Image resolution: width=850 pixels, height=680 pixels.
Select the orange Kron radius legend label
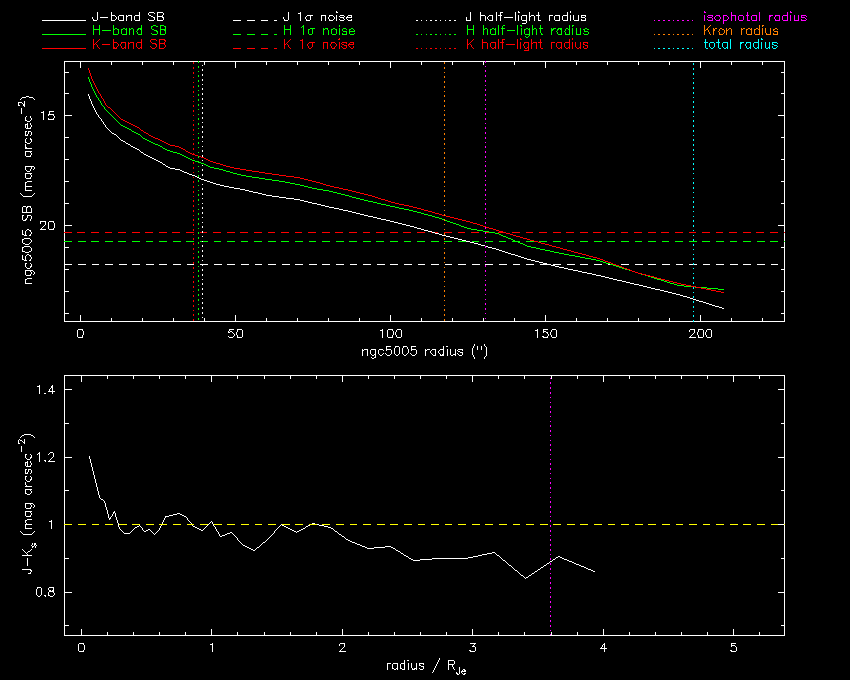tap(740, 32)
